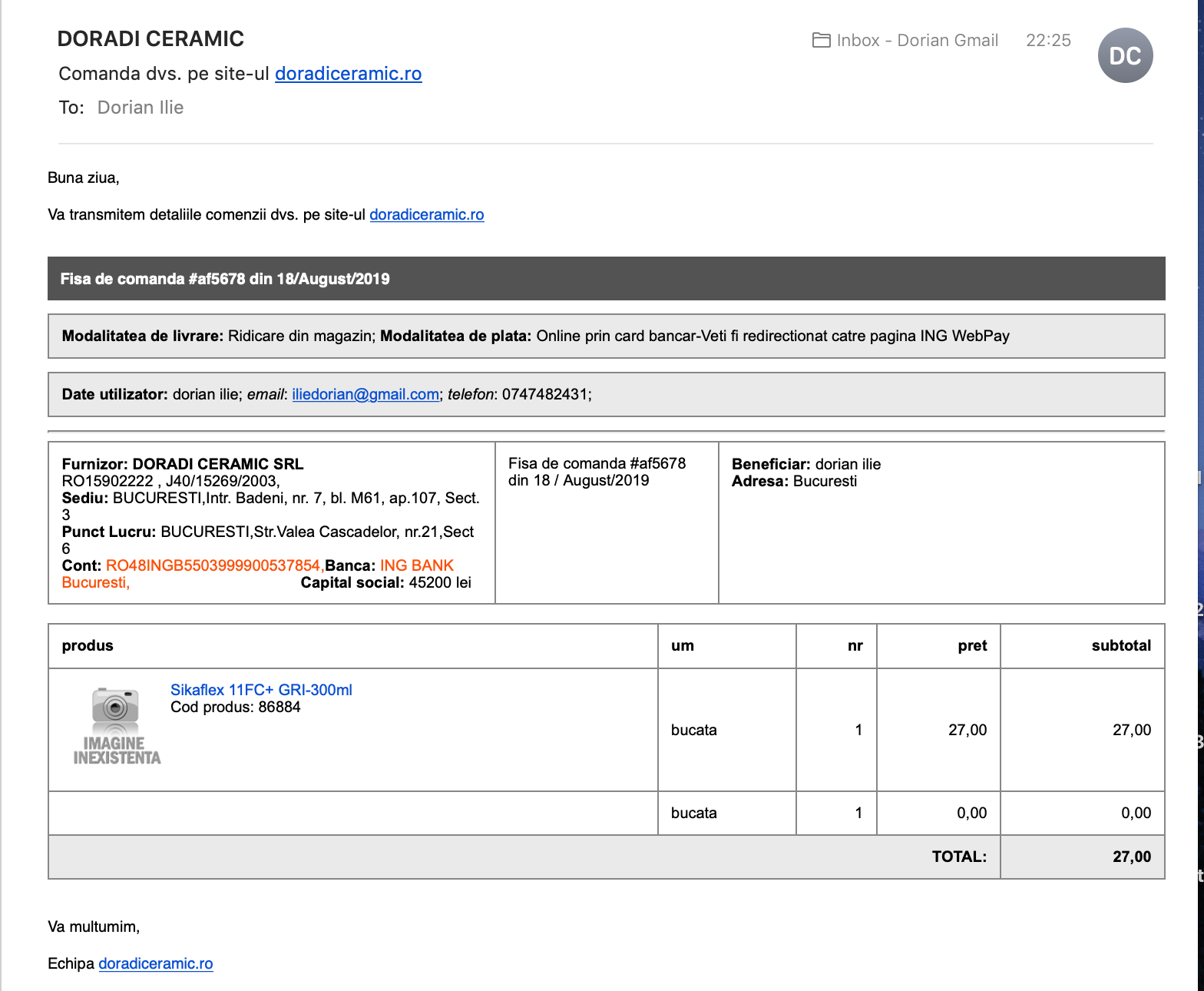Click the Inbox folder icon
Image resolution: width=1204 pixels, height=991 pixels.
[821, 40]
